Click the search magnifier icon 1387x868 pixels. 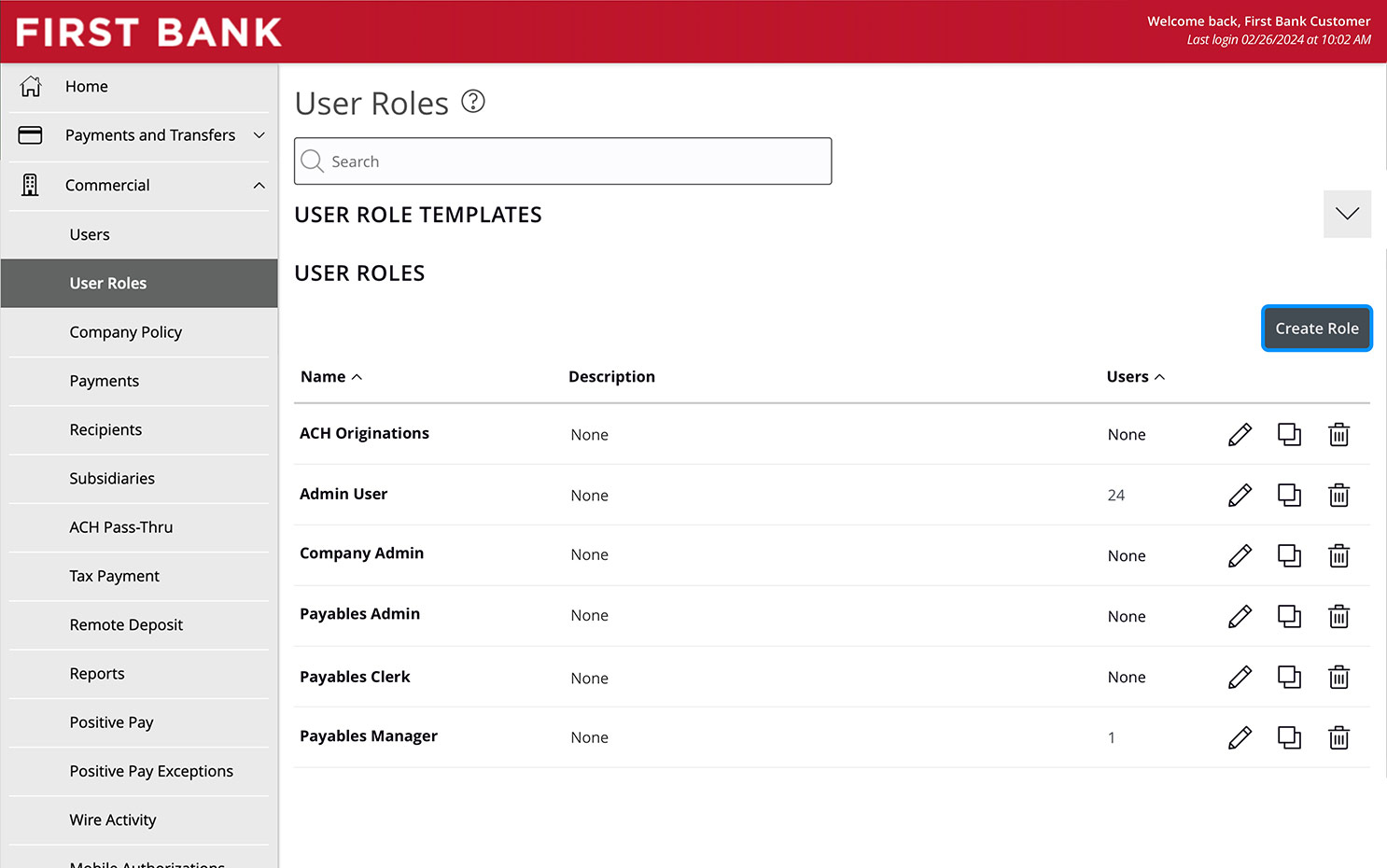(313, 161)
